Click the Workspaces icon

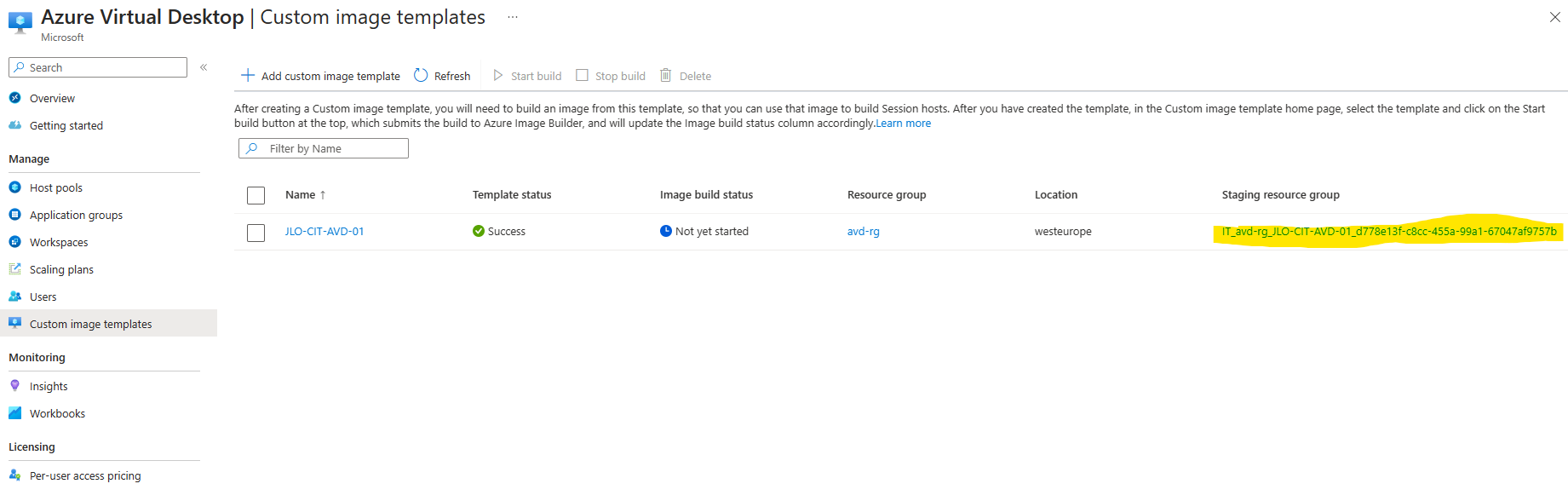tap(14, 242)
